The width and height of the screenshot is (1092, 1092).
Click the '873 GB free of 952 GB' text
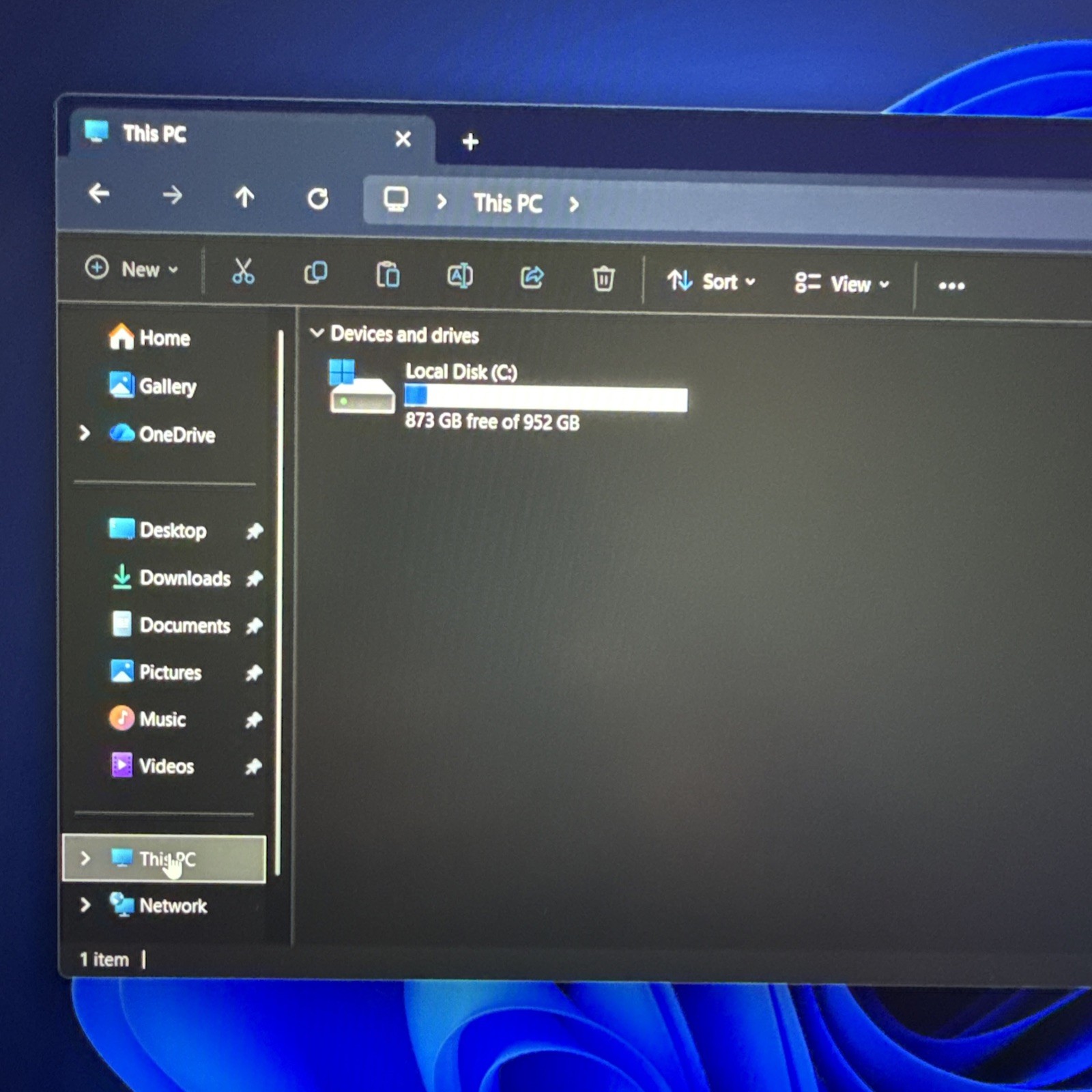(x=491, y=422)
